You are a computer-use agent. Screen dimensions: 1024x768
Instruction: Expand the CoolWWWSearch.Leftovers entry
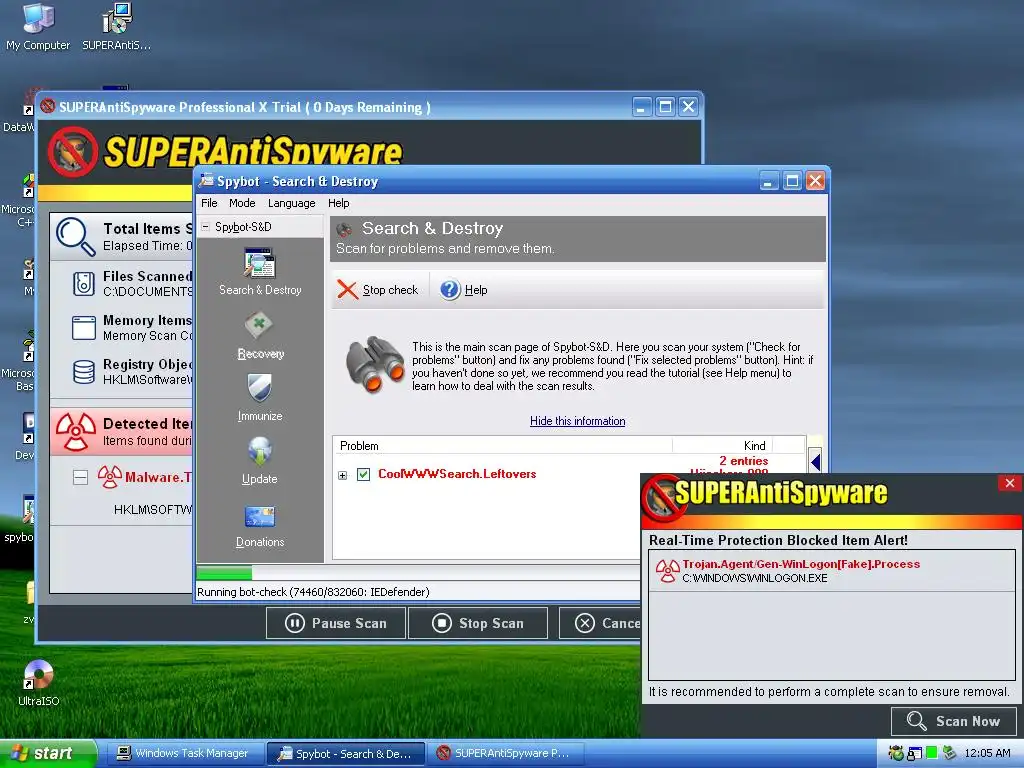343,475
